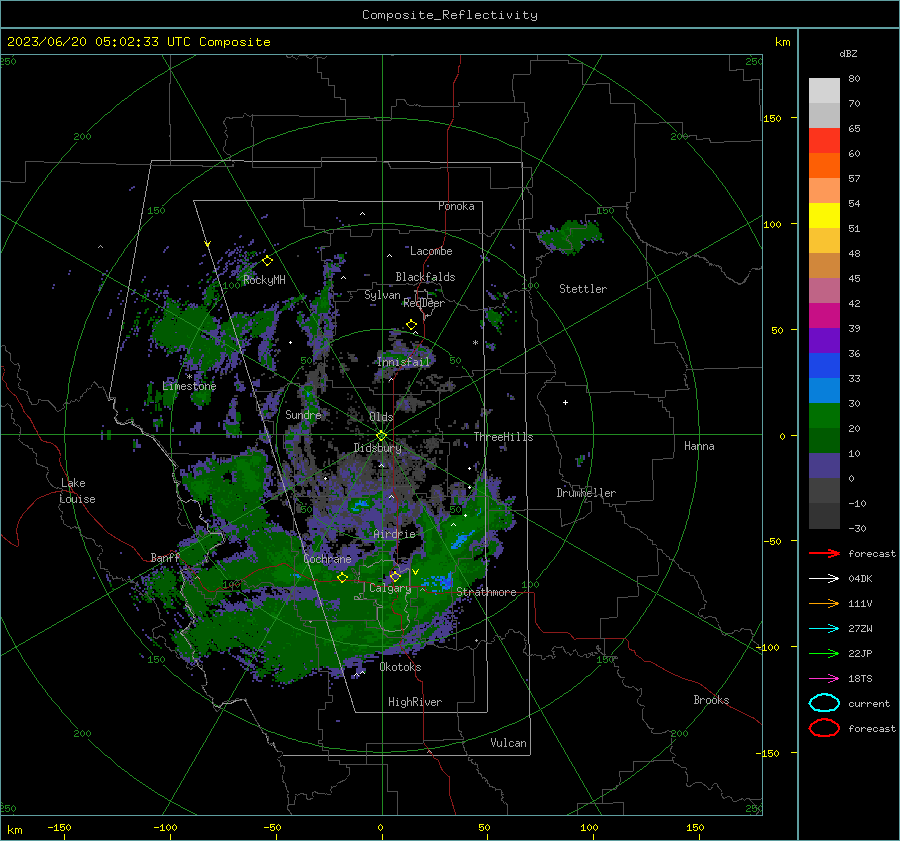Click the Blackfalds city label

click(x=425, y=277)
